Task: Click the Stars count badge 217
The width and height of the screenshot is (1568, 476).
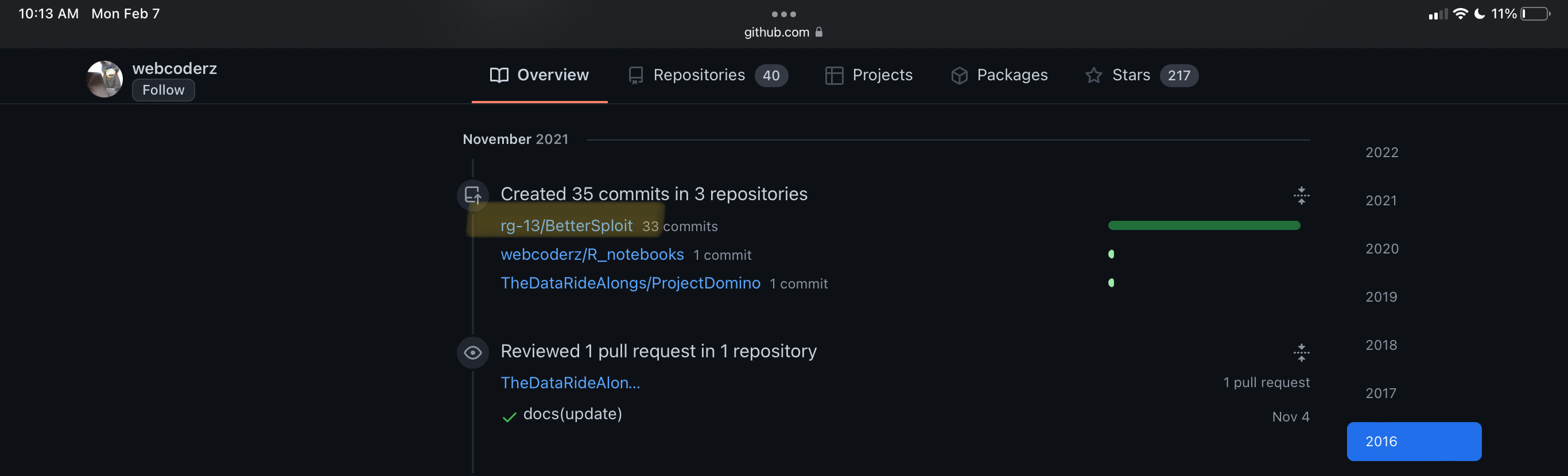Action: [x=1179, y=75]
